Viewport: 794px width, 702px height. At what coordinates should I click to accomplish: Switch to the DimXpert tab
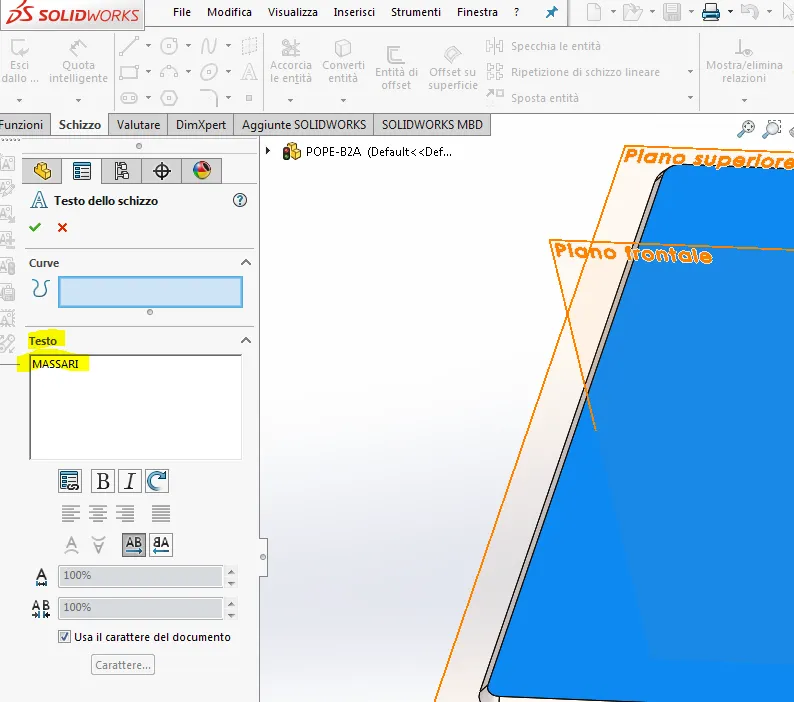(x=201, y=125)
